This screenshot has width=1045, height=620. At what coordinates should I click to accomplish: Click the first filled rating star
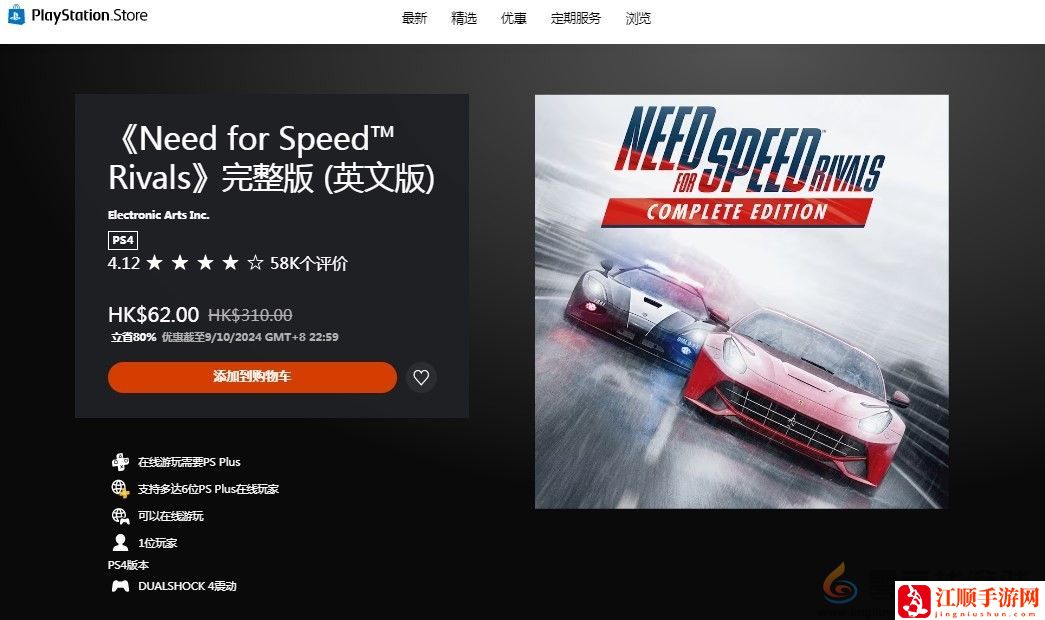pos(155,263)
